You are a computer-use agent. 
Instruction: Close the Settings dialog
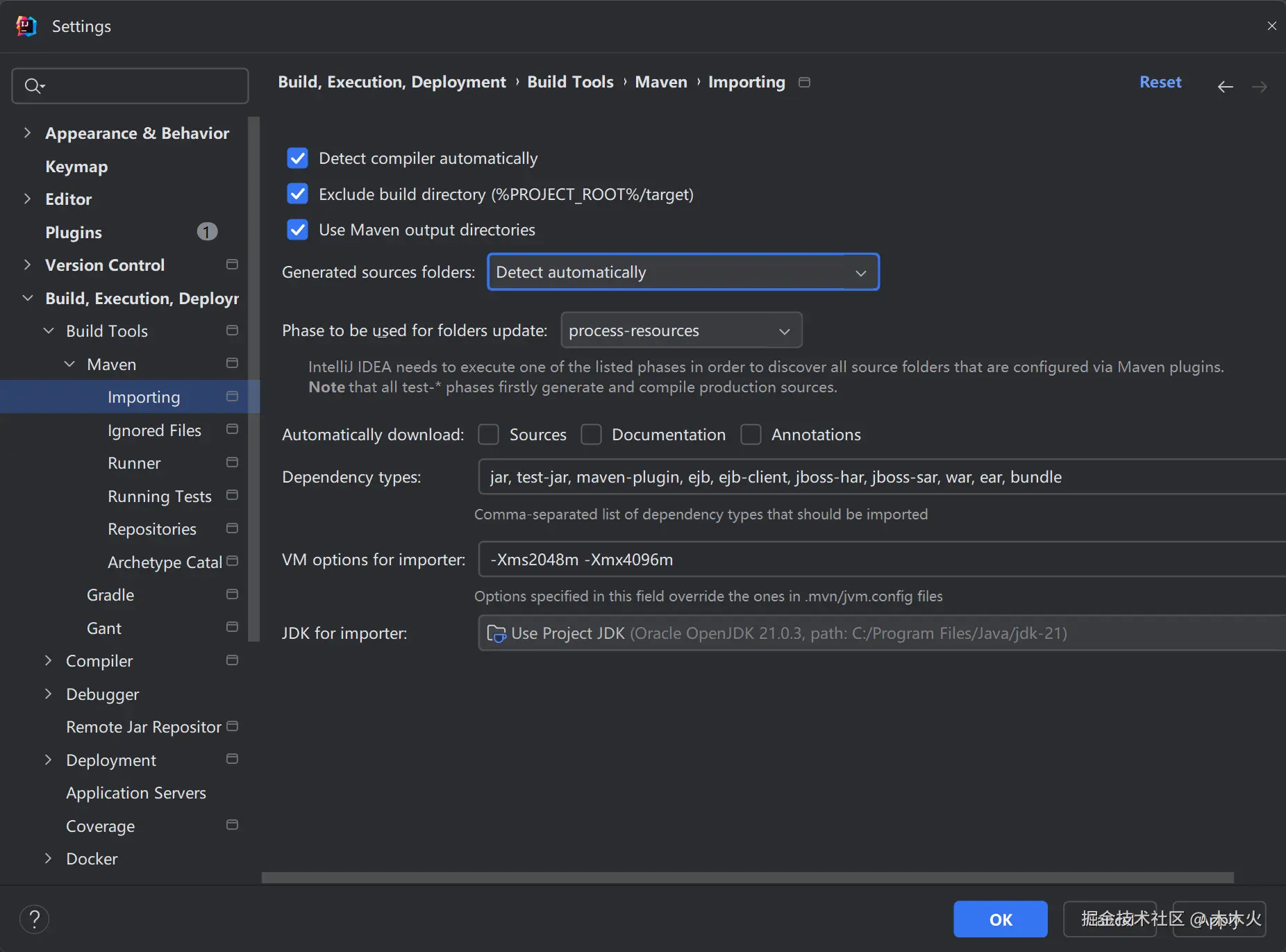pos(1271,26)
